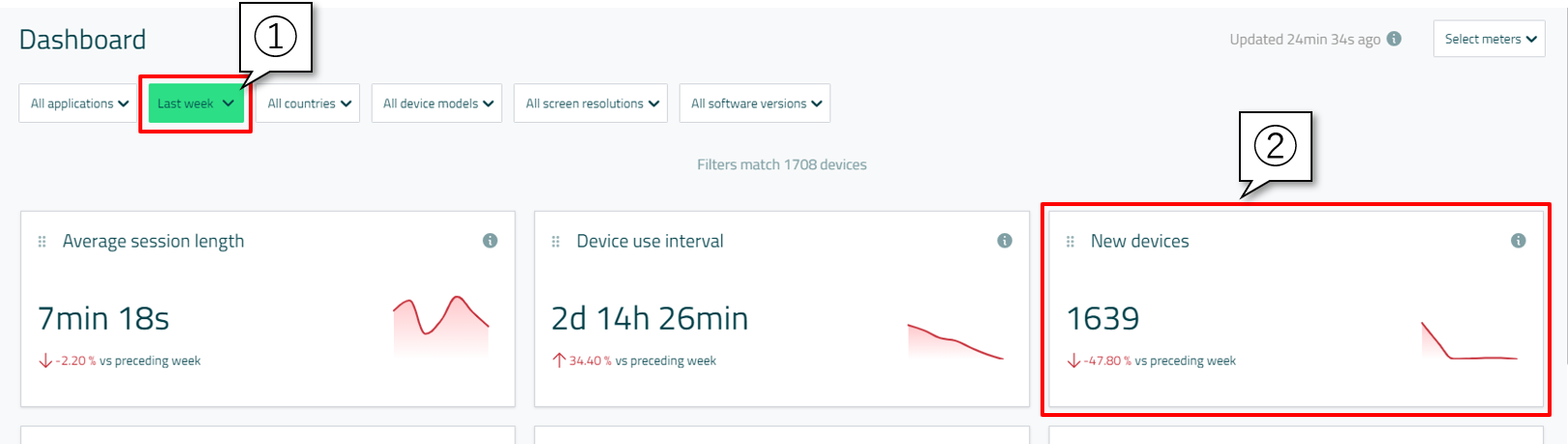Click info icon on Average session length card
1568x444 pixels.
click(490, 241)
